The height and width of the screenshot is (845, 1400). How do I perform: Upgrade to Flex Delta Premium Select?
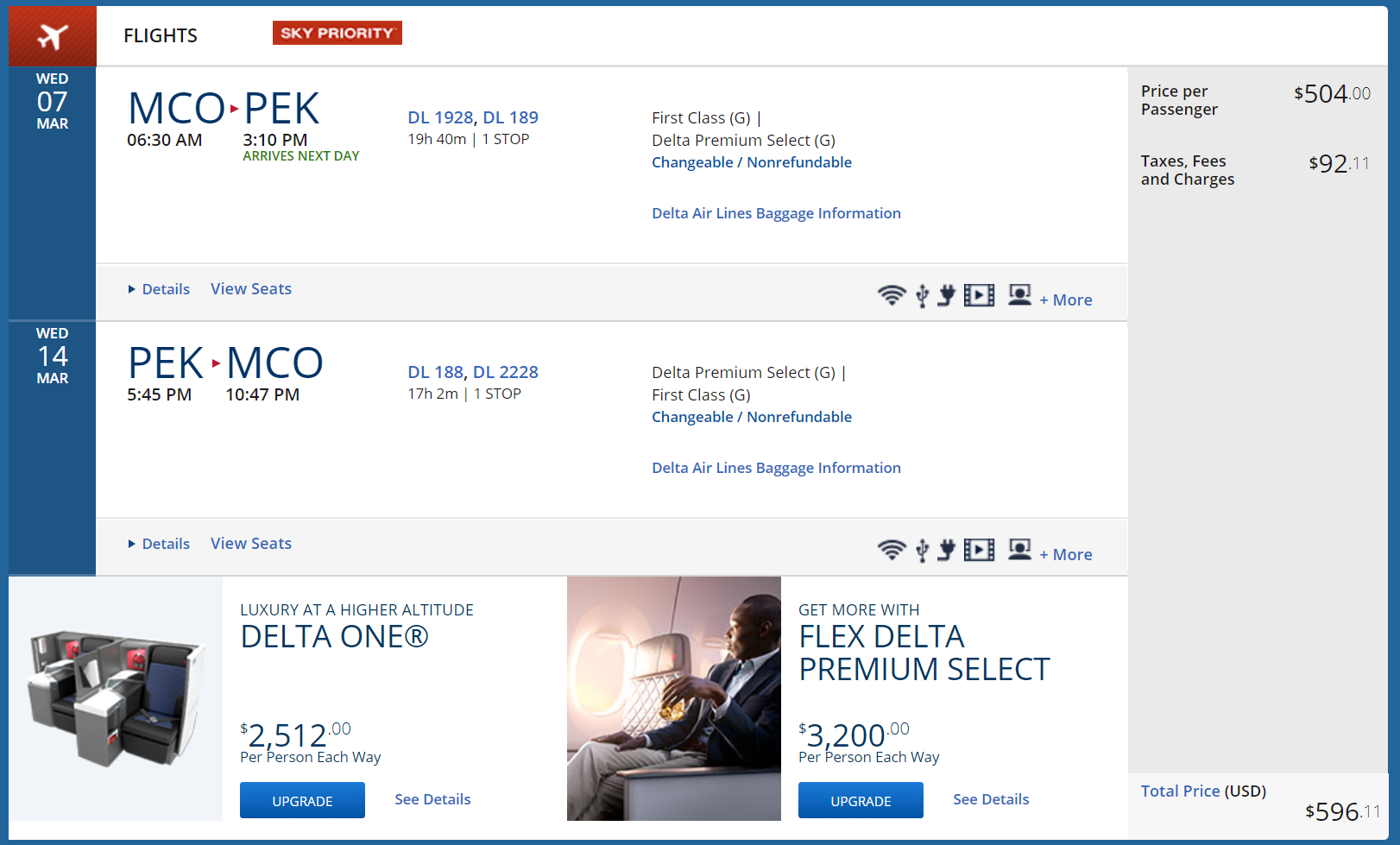(861, 801)
